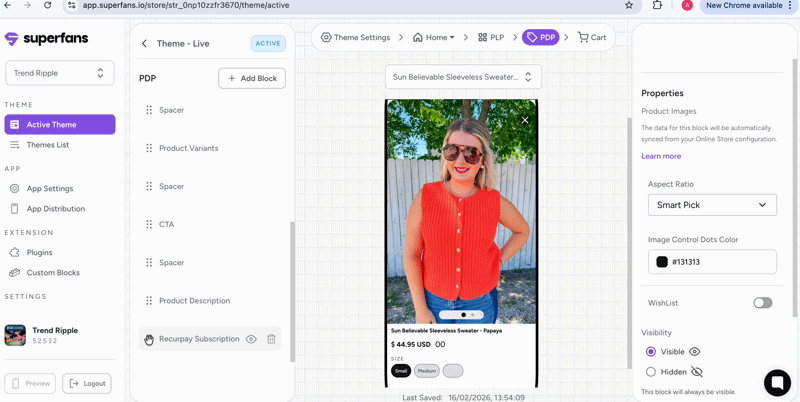Screen dimensions: 800x402
Task: Open the Cart screen tab
Action: tap(592, 38)
